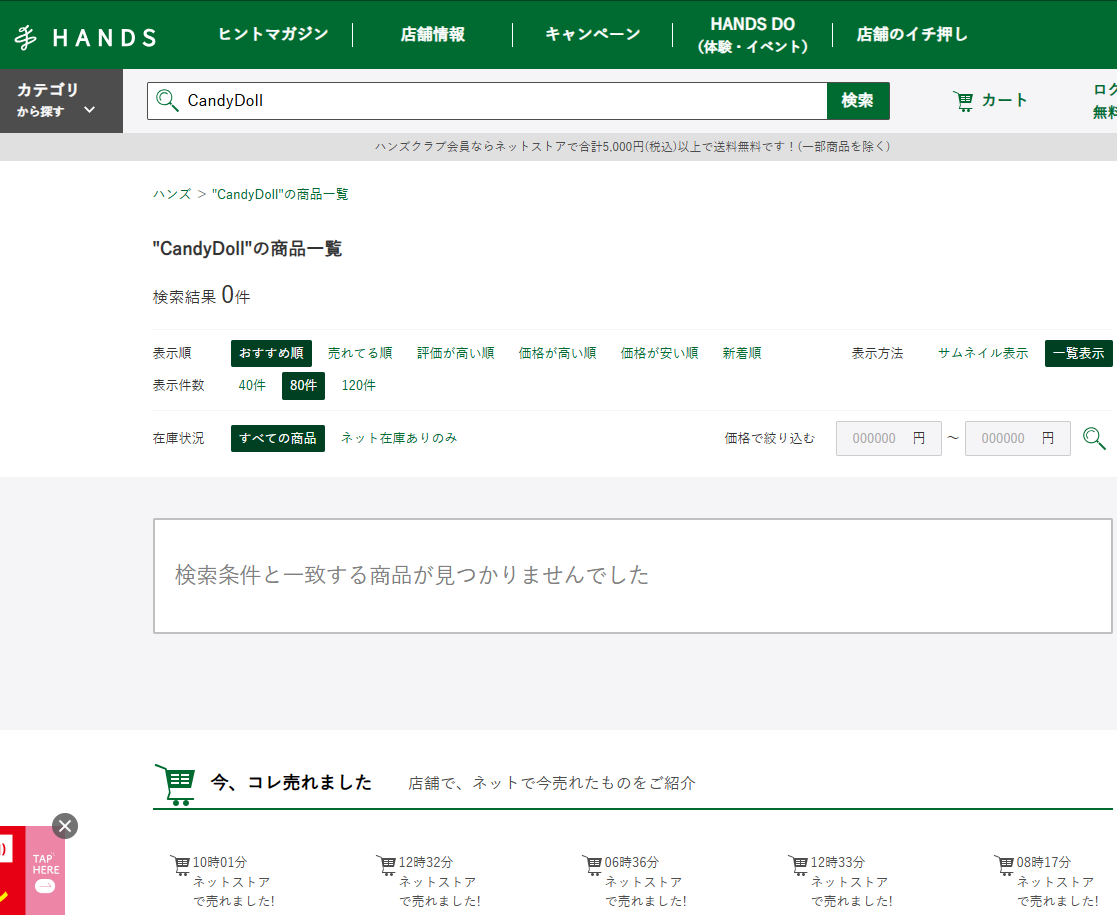This screenshot has height=915, width=1117.
Task: Click the cart icon next to 10時01分
Action: (x=180, y=864)
